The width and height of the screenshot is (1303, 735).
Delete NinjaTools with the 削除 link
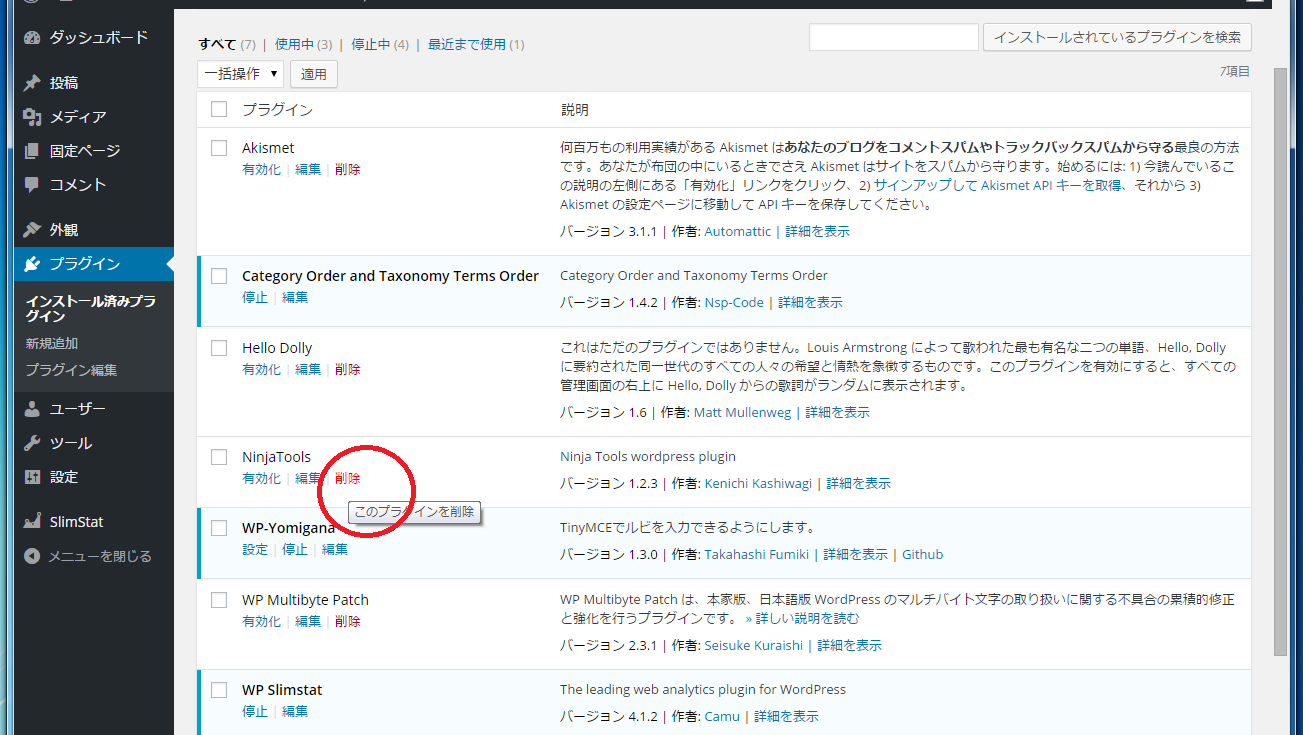coord(348,479)
